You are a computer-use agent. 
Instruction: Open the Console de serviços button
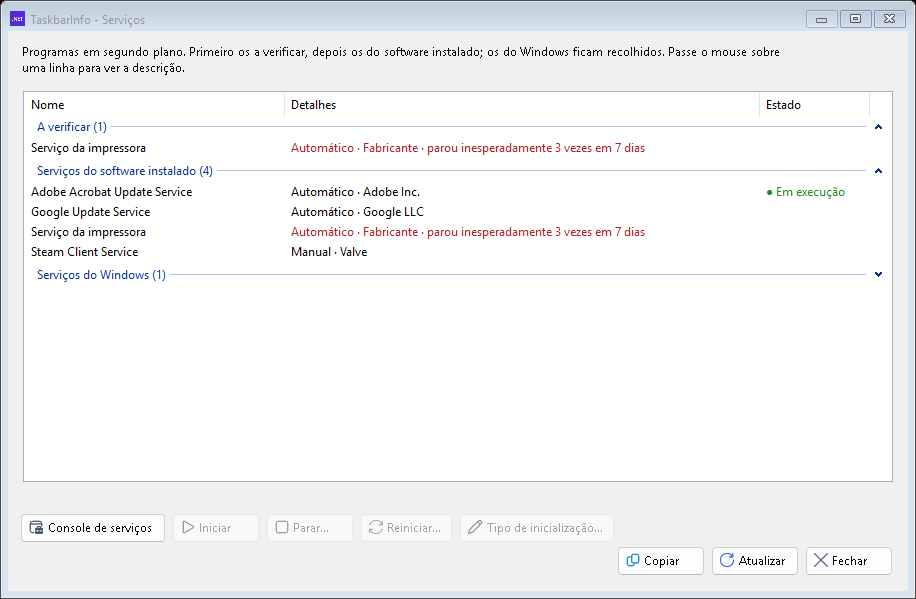click(x=93, y=528)
